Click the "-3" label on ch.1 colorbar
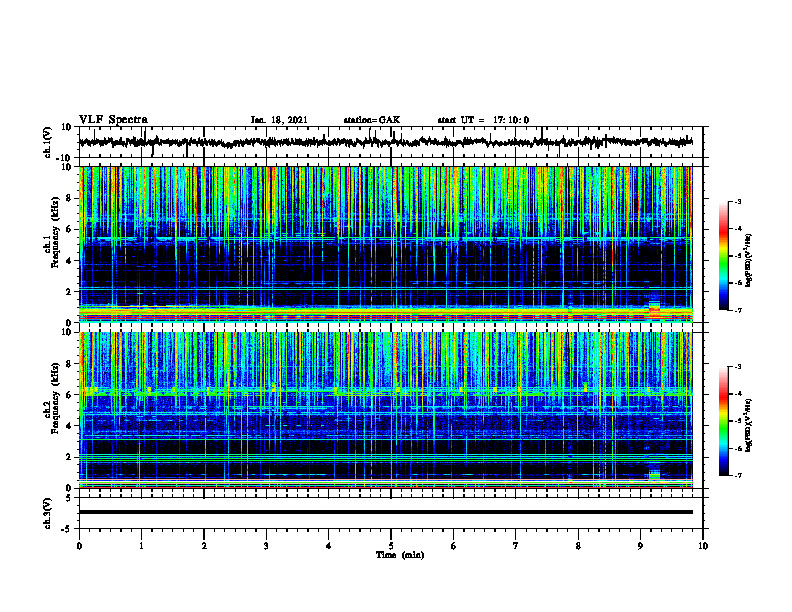792x612 pixels. click(x=738, y=201)
